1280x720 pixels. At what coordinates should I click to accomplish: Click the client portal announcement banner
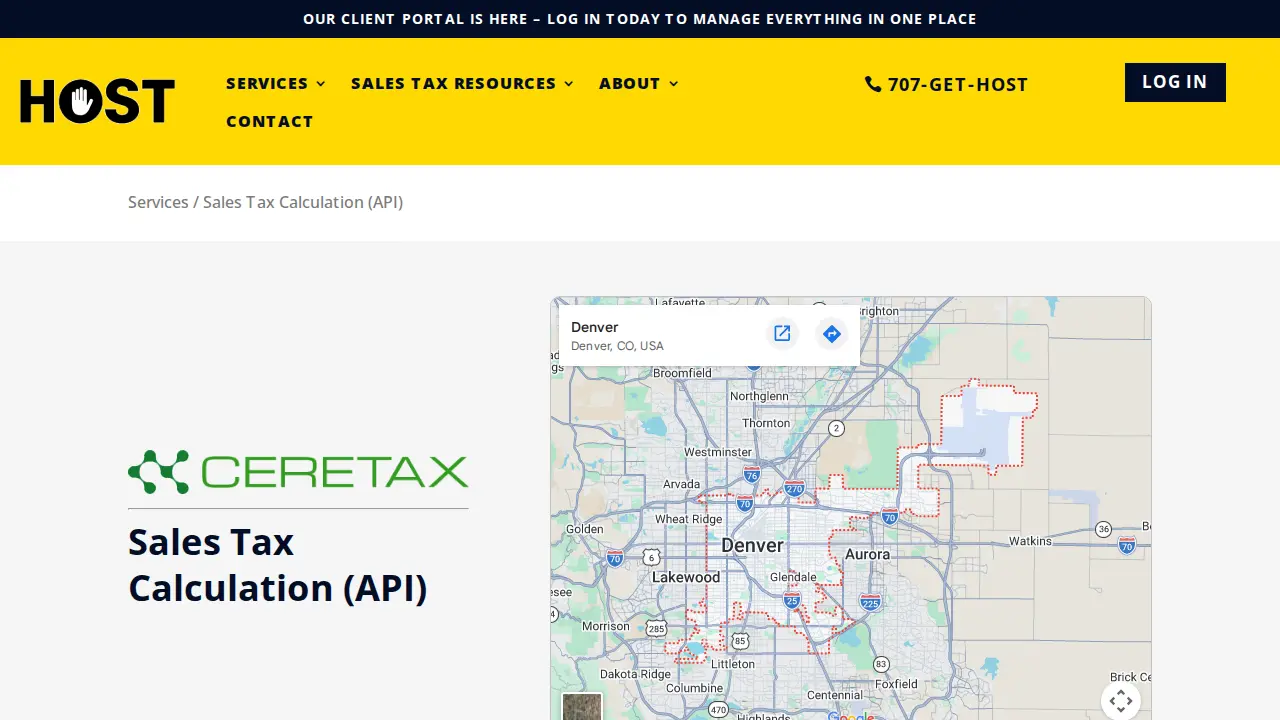tap(640, 19)
